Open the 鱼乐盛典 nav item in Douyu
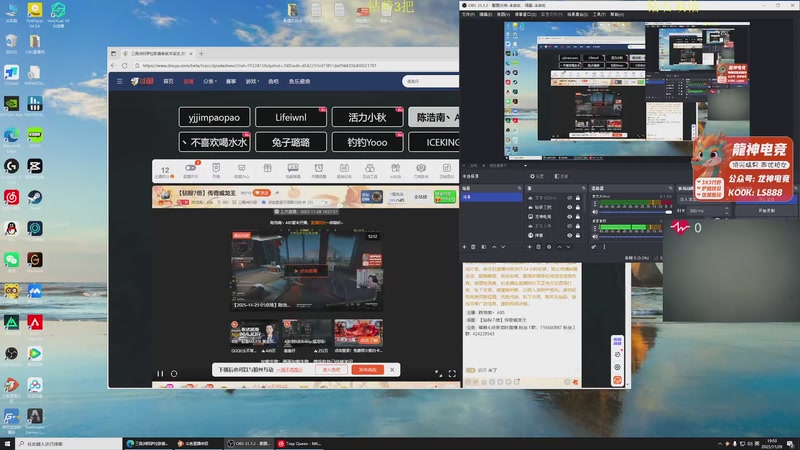 pyautogui.click(x=299, y=81)
